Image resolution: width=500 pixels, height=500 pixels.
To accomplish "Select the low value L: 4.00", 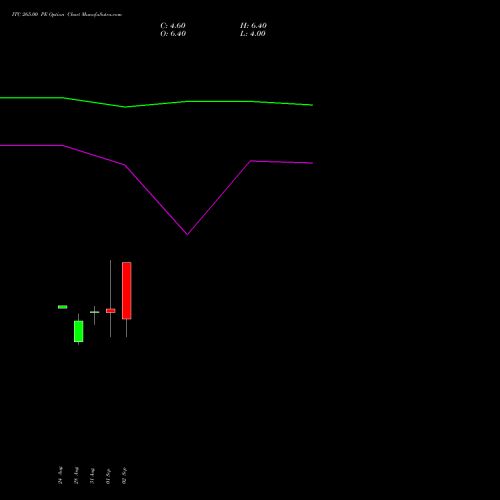I will [253, 34].
